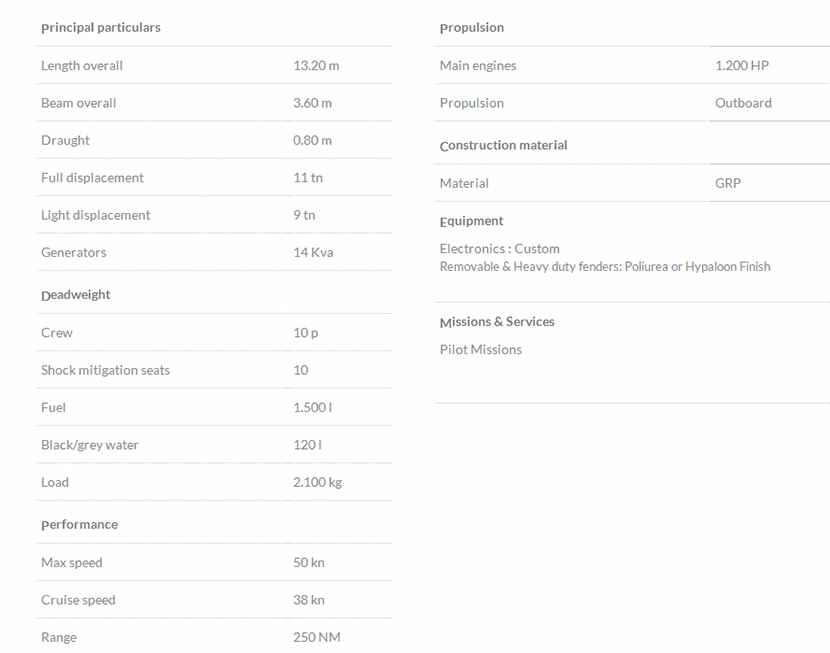830x653 pixels.
Task: Click the Beam overall row label
Action: click(78, 103)
